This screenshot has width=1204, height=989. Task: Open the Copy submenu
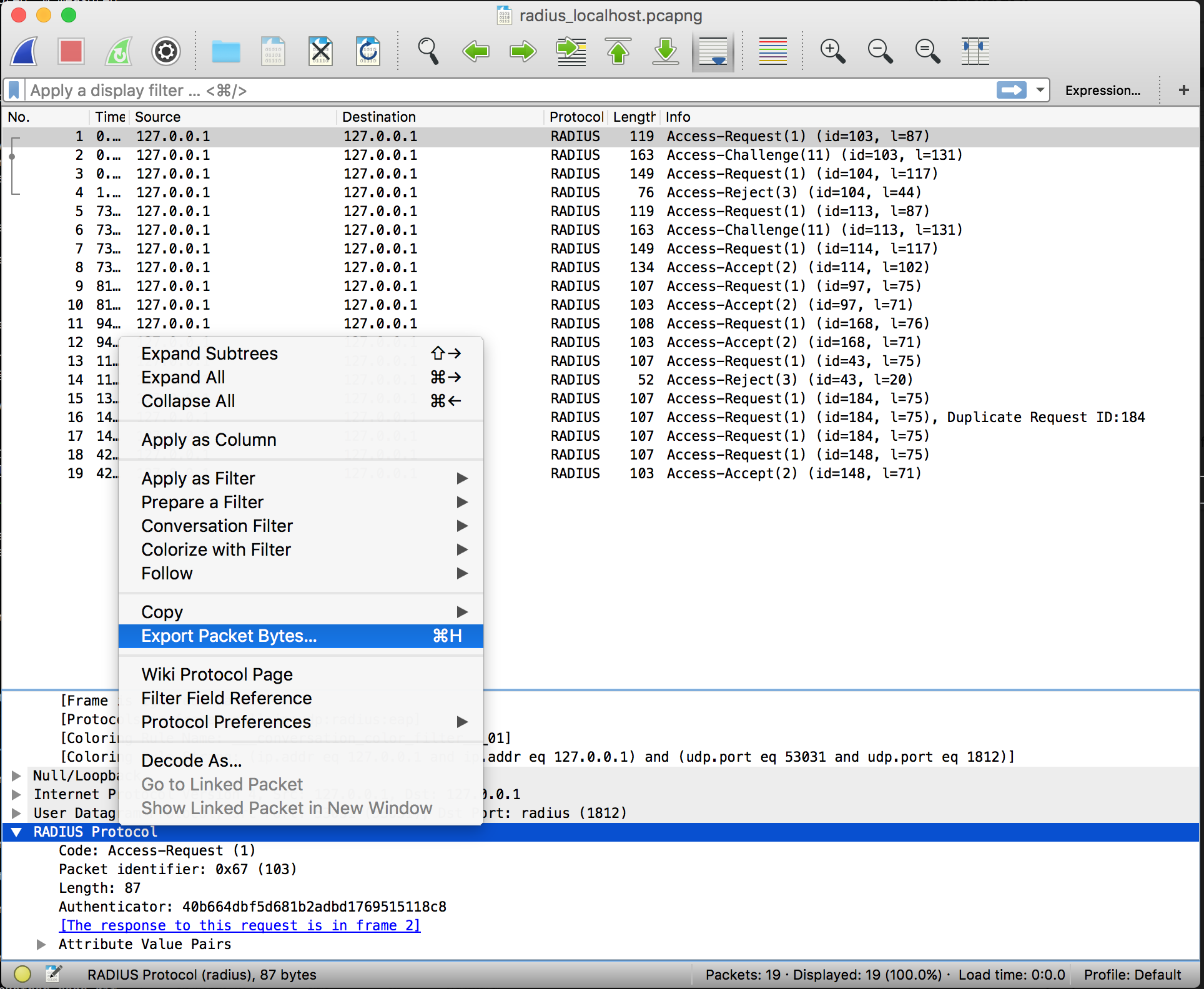coord(301,612)
